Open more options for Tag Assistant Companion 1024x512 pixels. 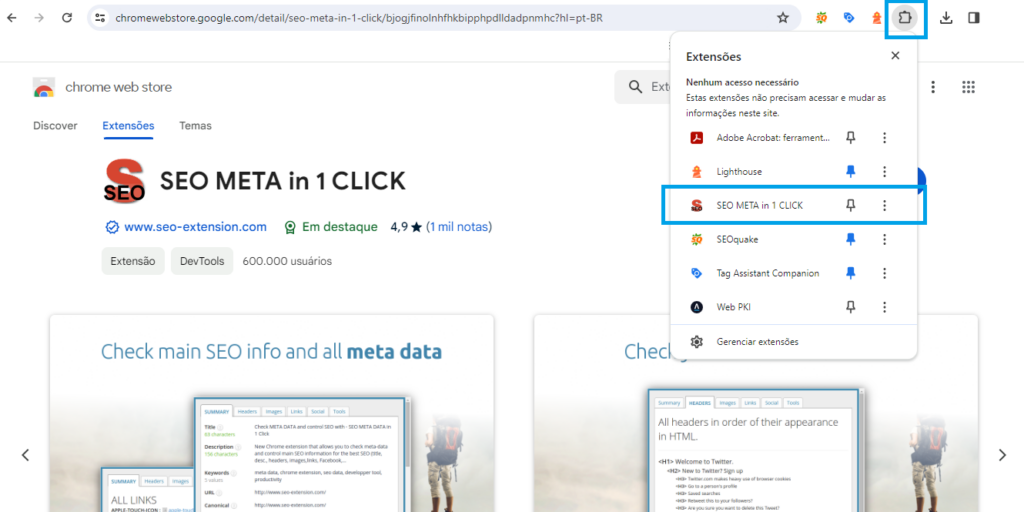884,273
